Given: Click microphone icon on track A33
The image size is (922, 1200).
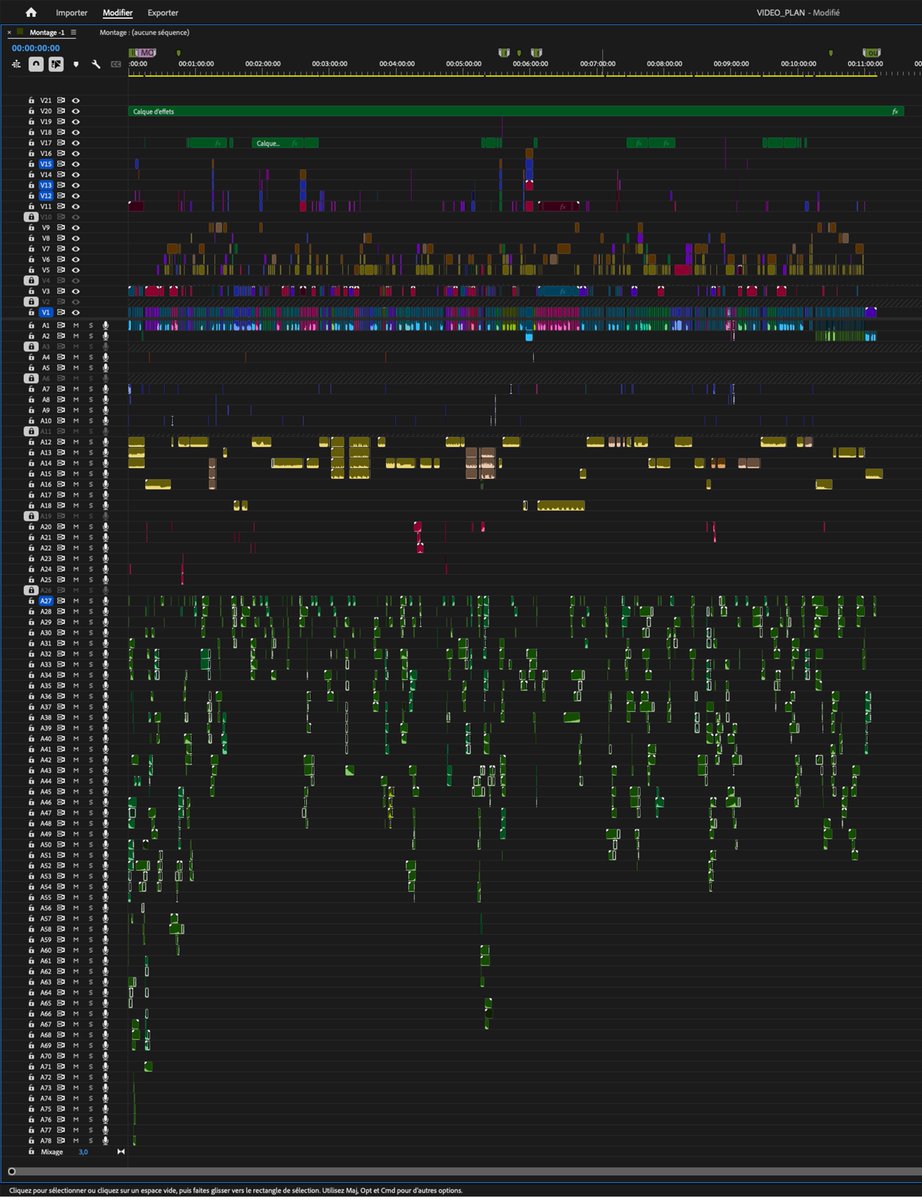Looking at the screenshot, I should [105, 664].
